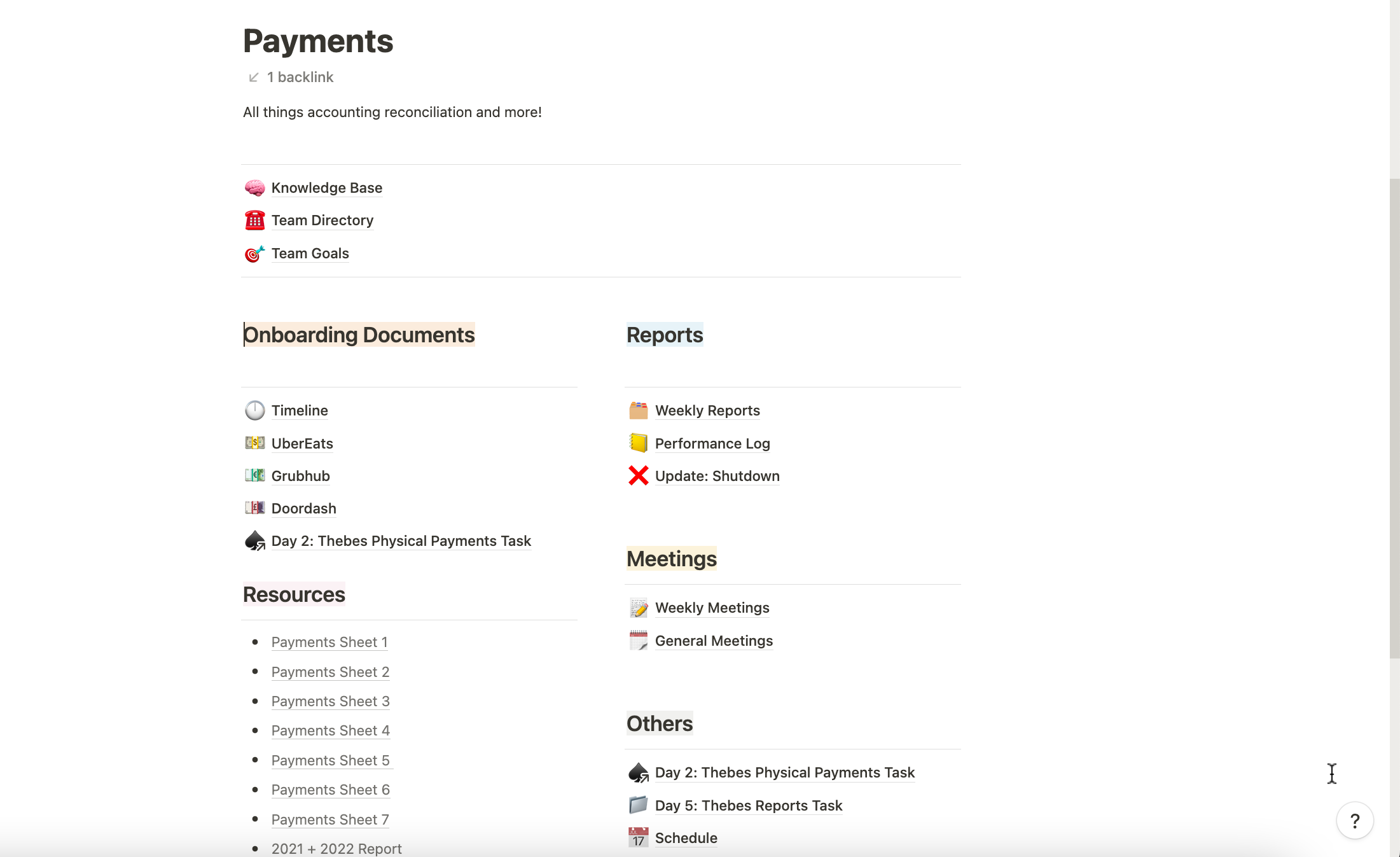
Task: Click the memo pencil icon for Weekly Meetings
Action: click(x=638, y=608)
